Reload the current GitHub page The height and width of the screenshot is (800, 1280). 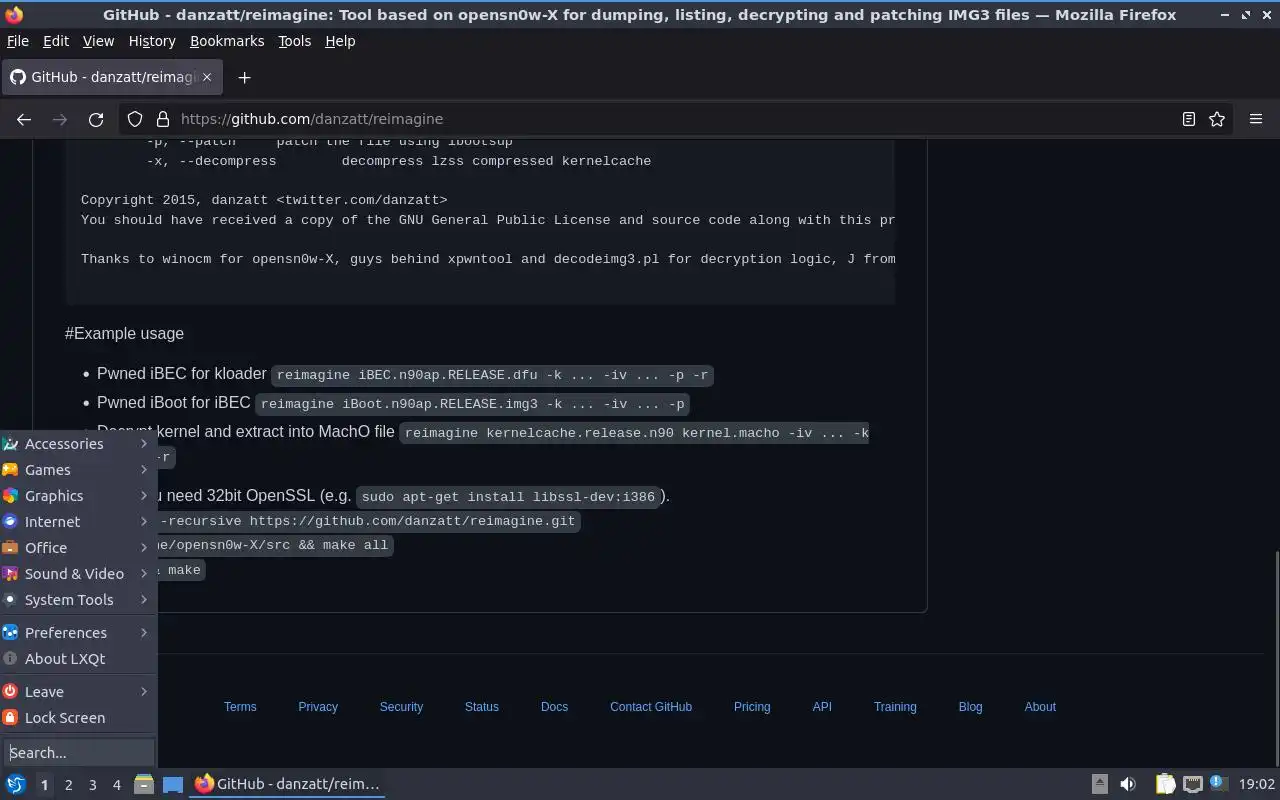coord(96,119)
